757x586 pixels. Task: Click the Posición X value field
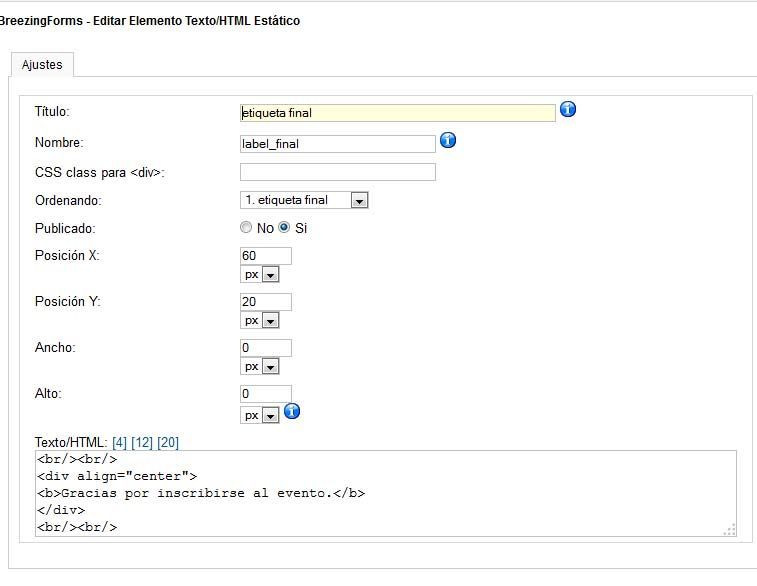pyautogui.click(x=266, y=256)
